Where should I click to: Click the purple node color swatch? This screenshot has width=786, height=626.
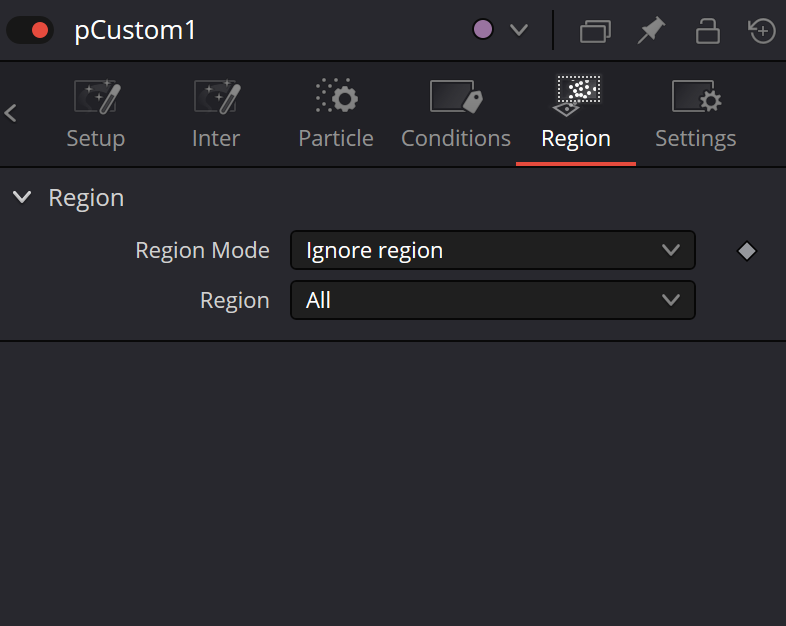point(483,30)
